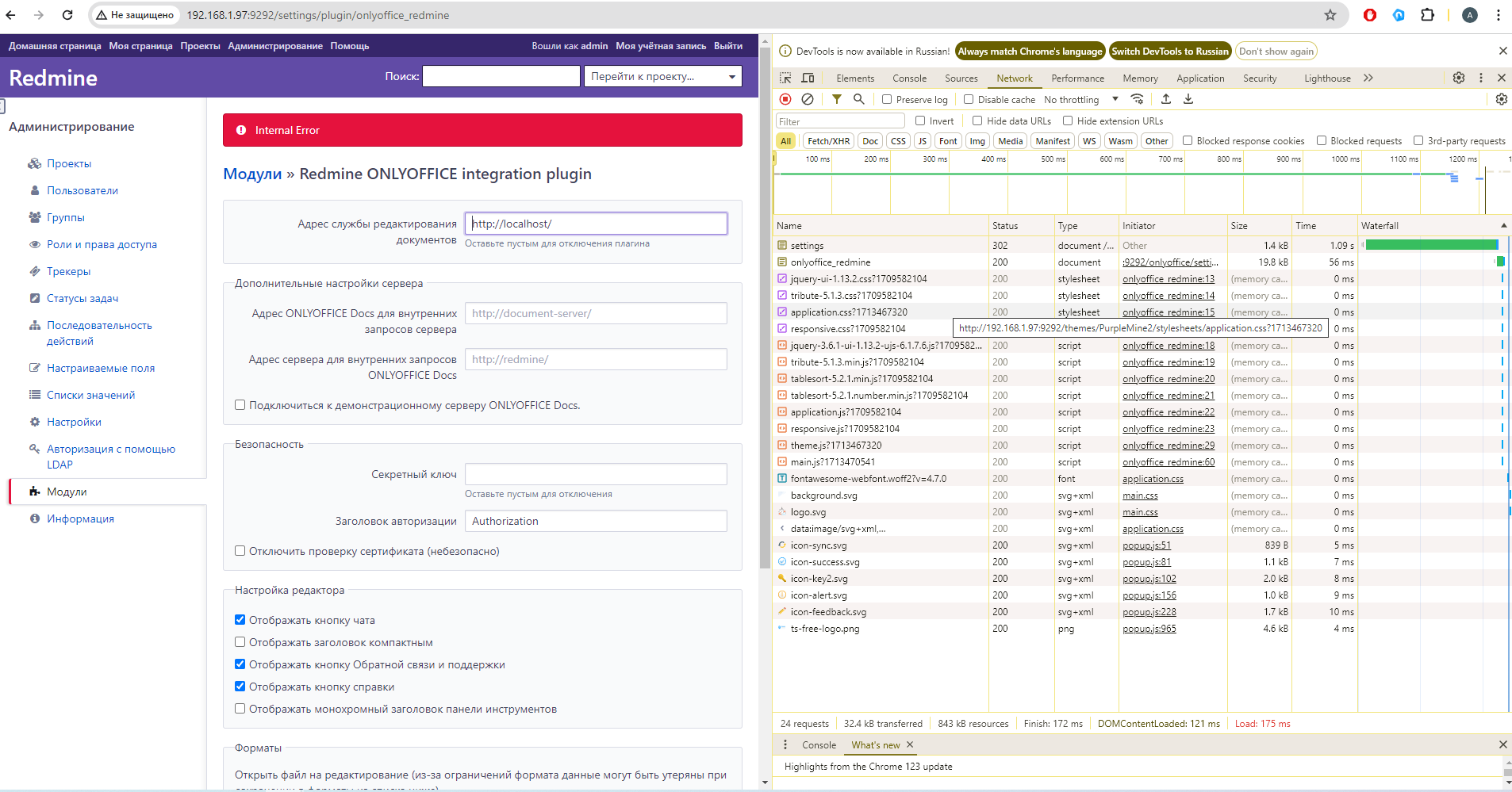The width and height of the screenshot is (1512, 792).
Task: Open network conditions wifi icon
Action: point(1138,99)
